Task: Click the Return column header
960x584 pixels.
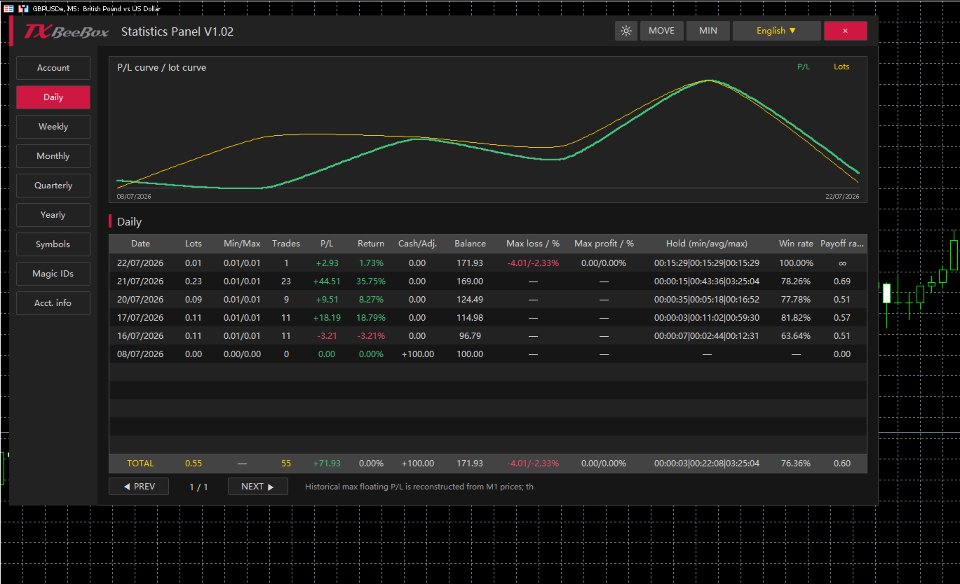Action: 371,244
